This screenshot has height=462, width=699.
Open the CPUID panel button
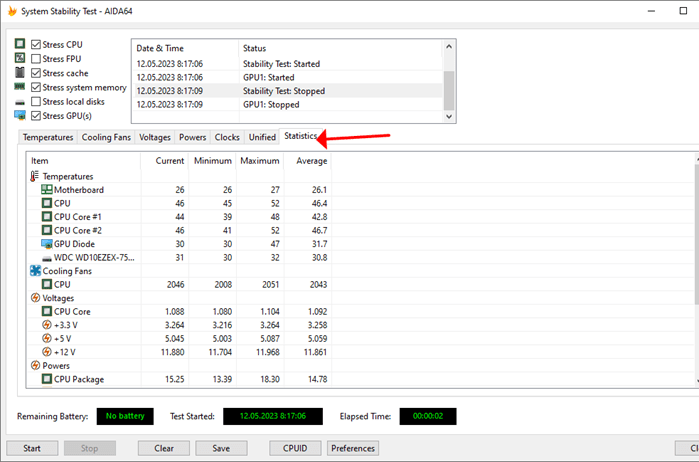coord(295,448)
